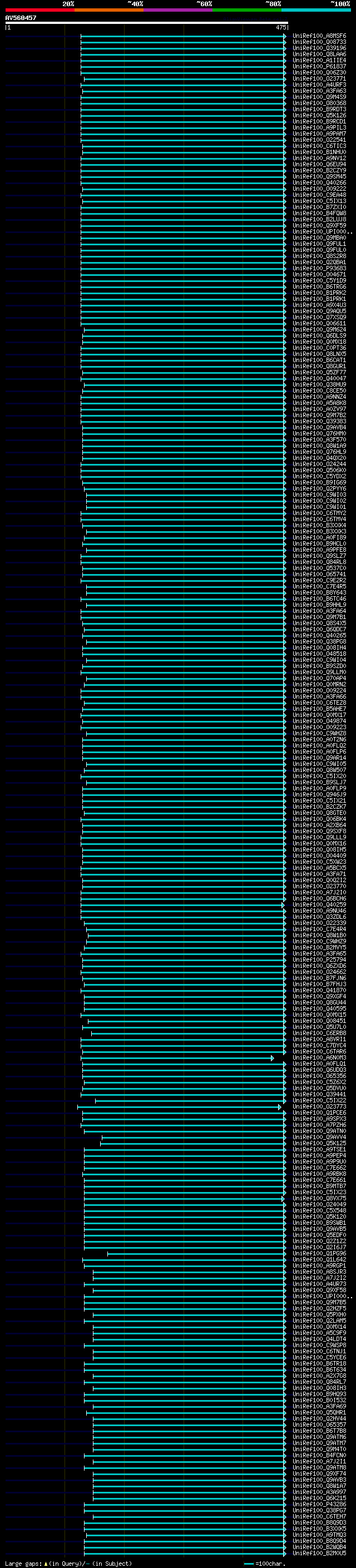Select the UniRef100_Q8LAA6 hit
356x1568 pixels.
[x=319, y=54]
